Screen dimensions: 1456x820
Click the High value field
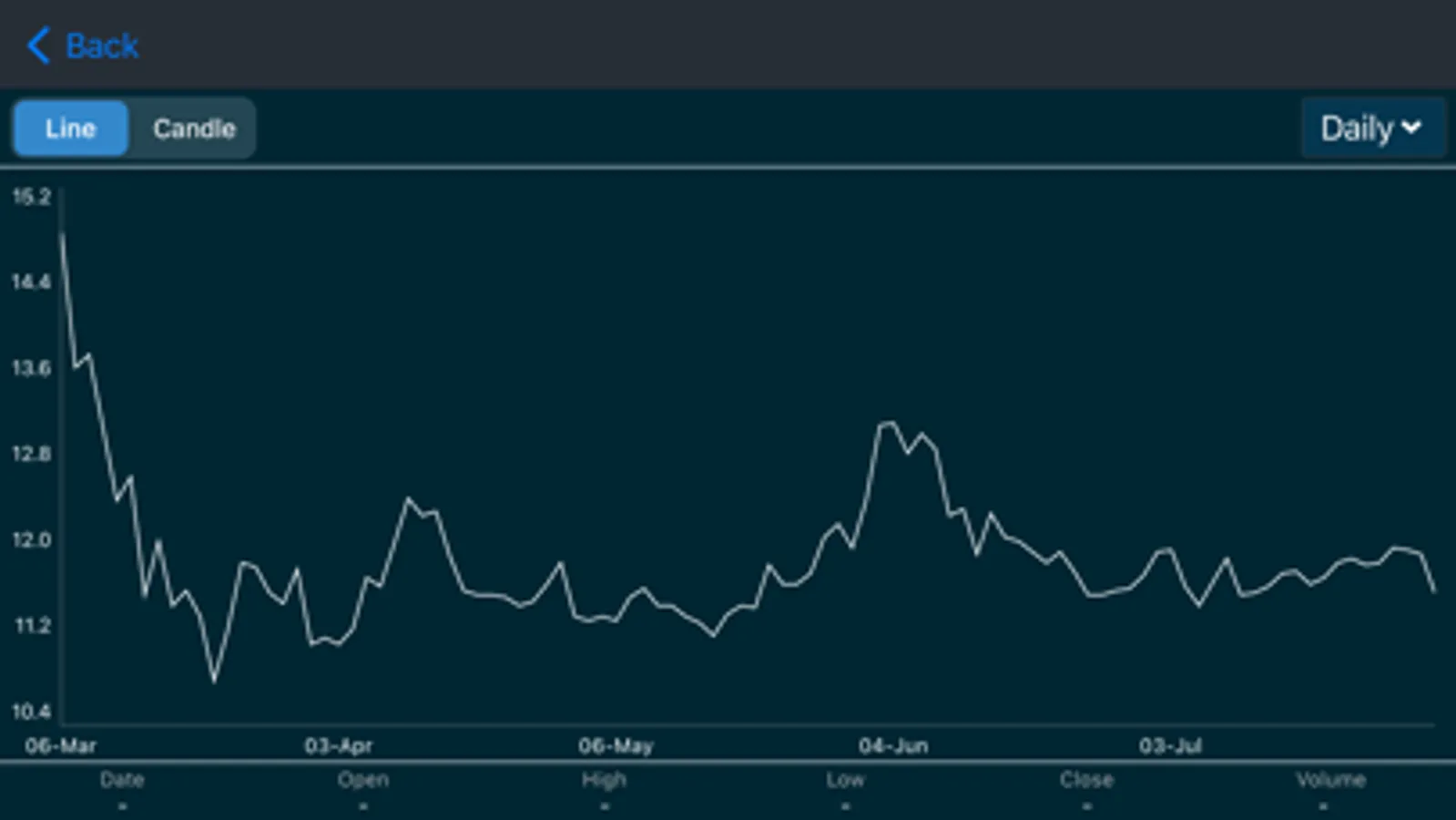(x=604, y=790)
